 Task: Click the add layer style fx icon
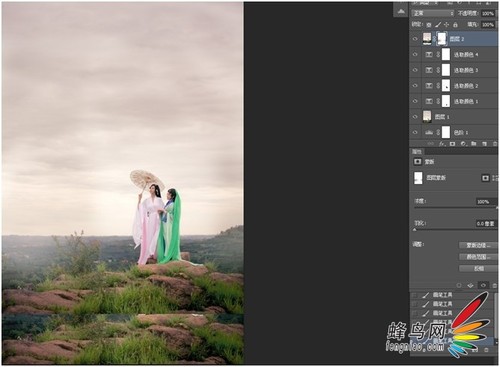point(442,144)
